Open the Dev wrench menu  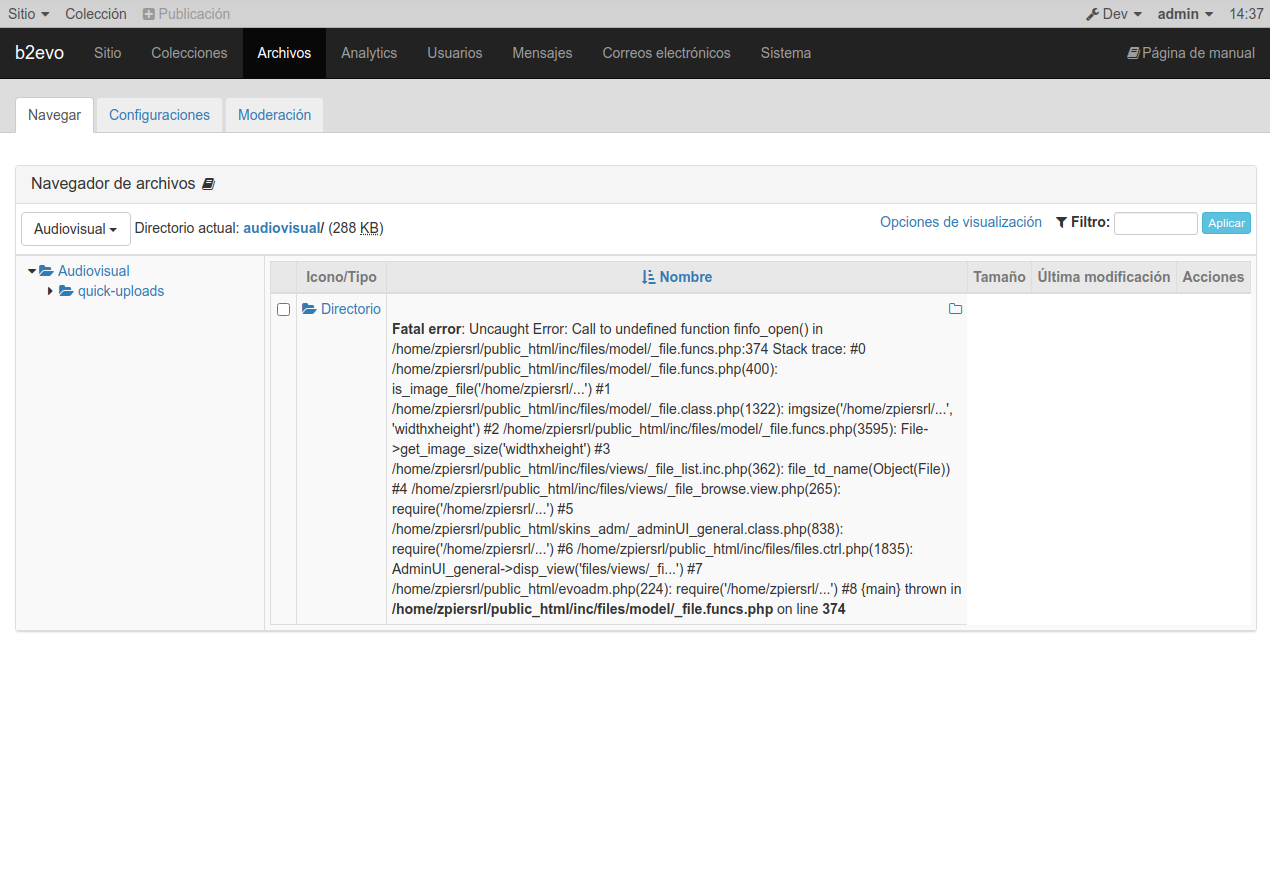click(x=1114, y=14)
